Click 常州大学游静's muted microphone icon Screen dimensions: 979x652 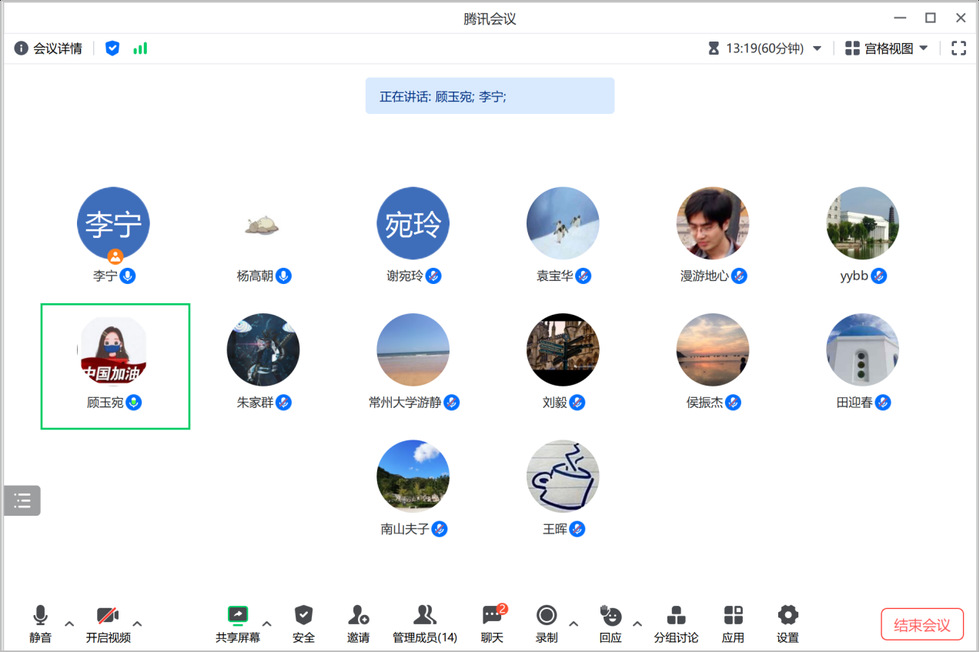(451, 402)
